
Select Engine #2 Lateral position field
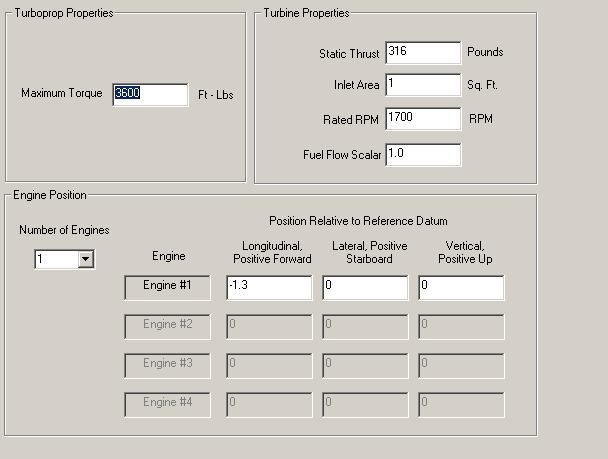click(x=365, y=325)
